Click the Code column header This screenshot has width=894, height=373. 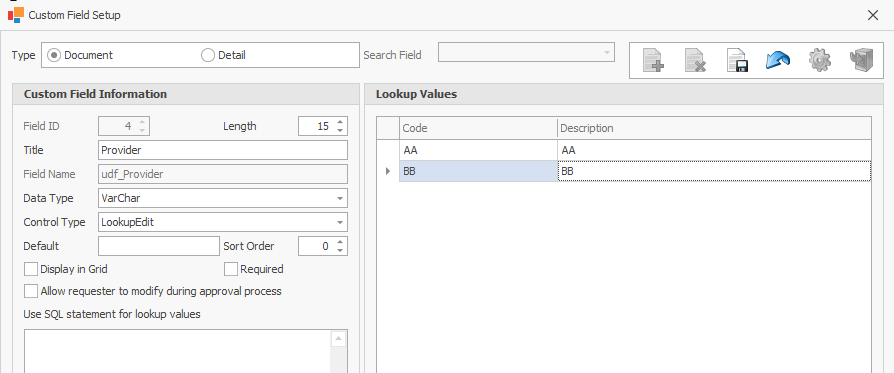click(x=478, y=128)
